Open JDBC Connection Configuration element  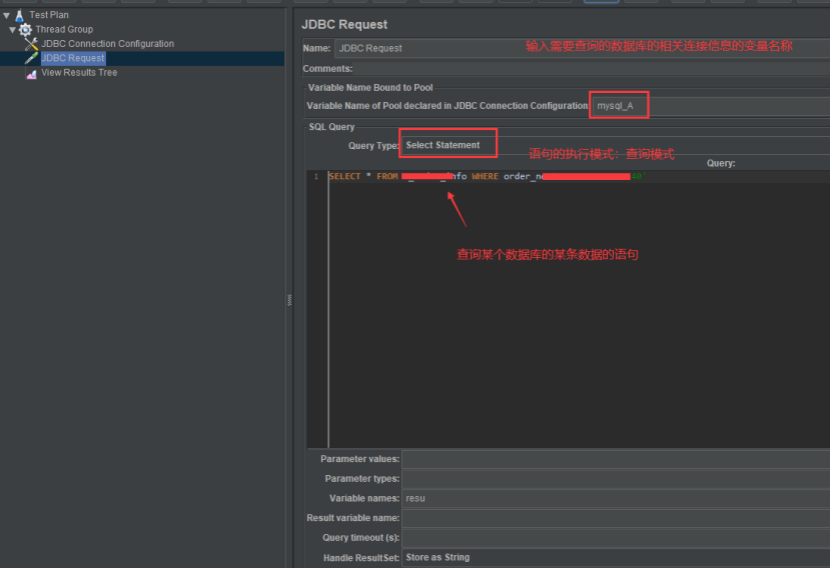coord(108,44)
